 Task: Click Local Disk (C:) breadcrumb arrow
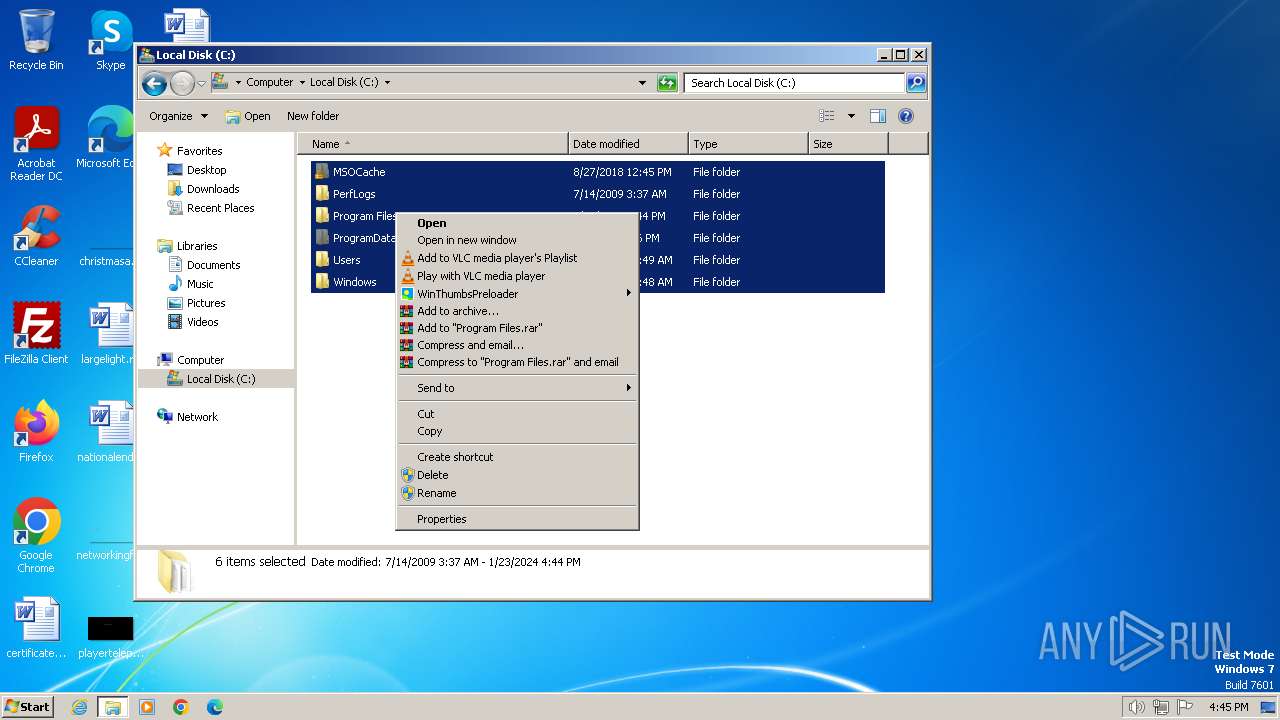(x=387, y=83)
